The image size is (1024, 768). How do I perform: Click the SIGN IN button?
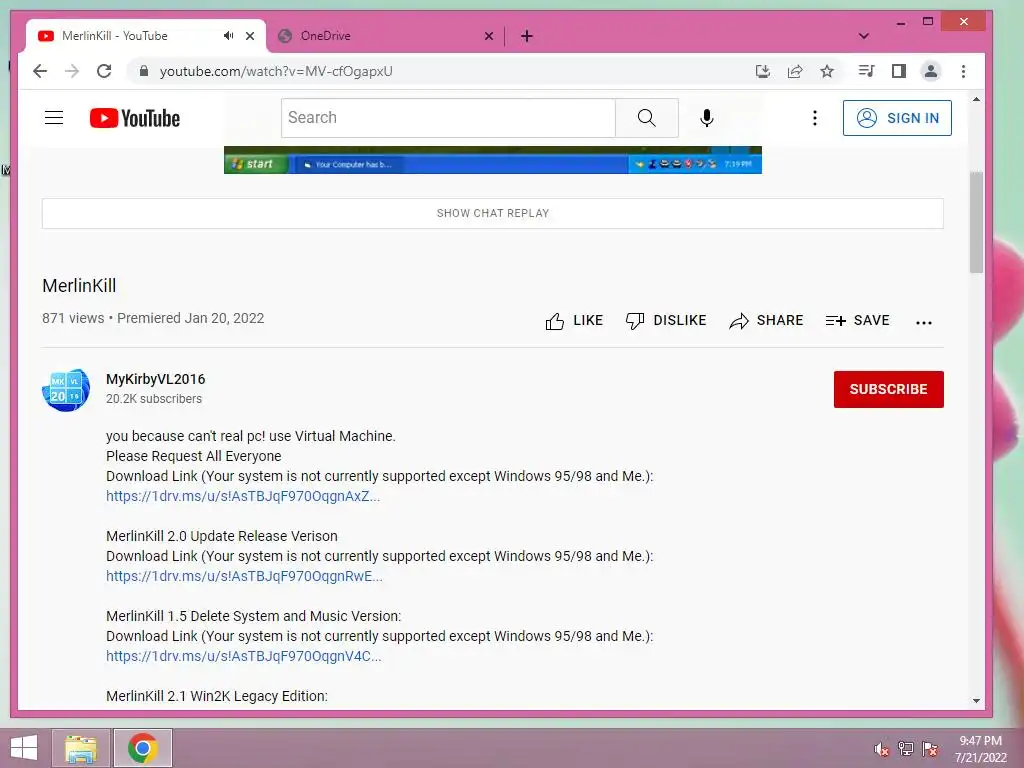[897, 118]
